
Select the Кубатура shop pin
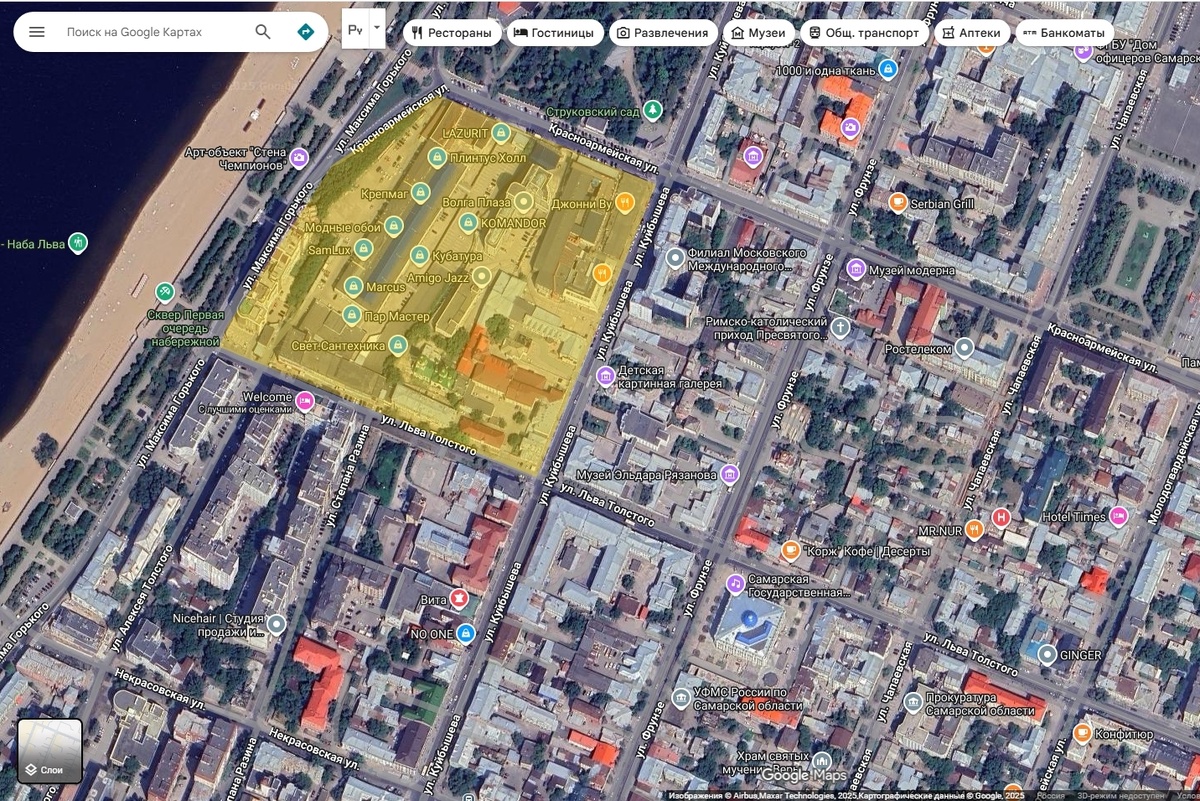pos(420,255)
